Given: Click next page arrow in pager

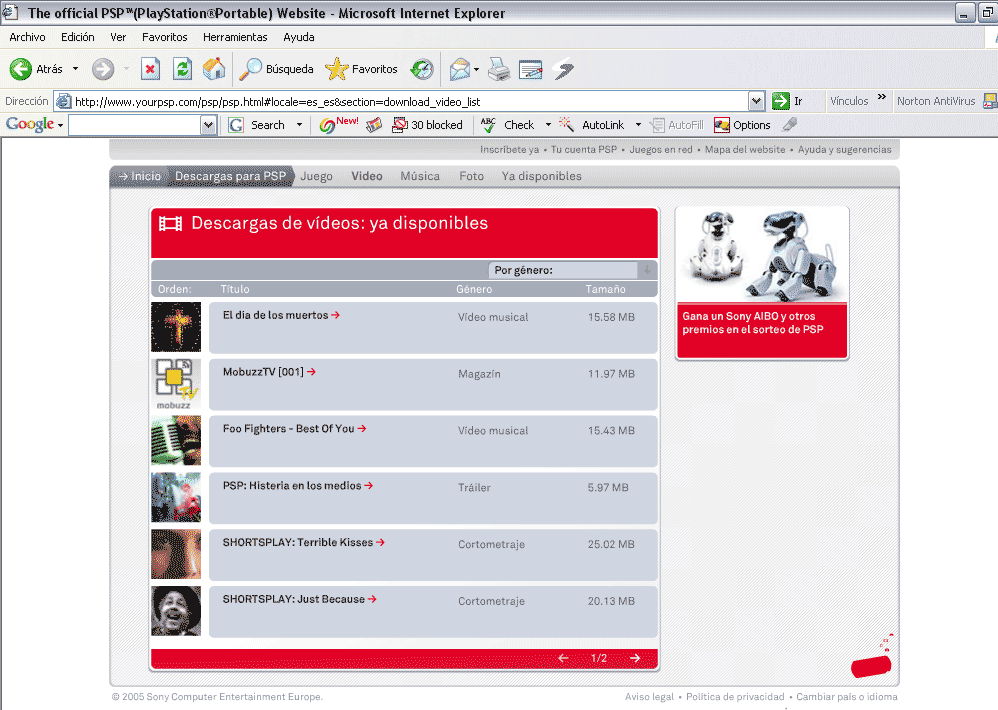Looking at the screenshot, I should tap(635, 658).
